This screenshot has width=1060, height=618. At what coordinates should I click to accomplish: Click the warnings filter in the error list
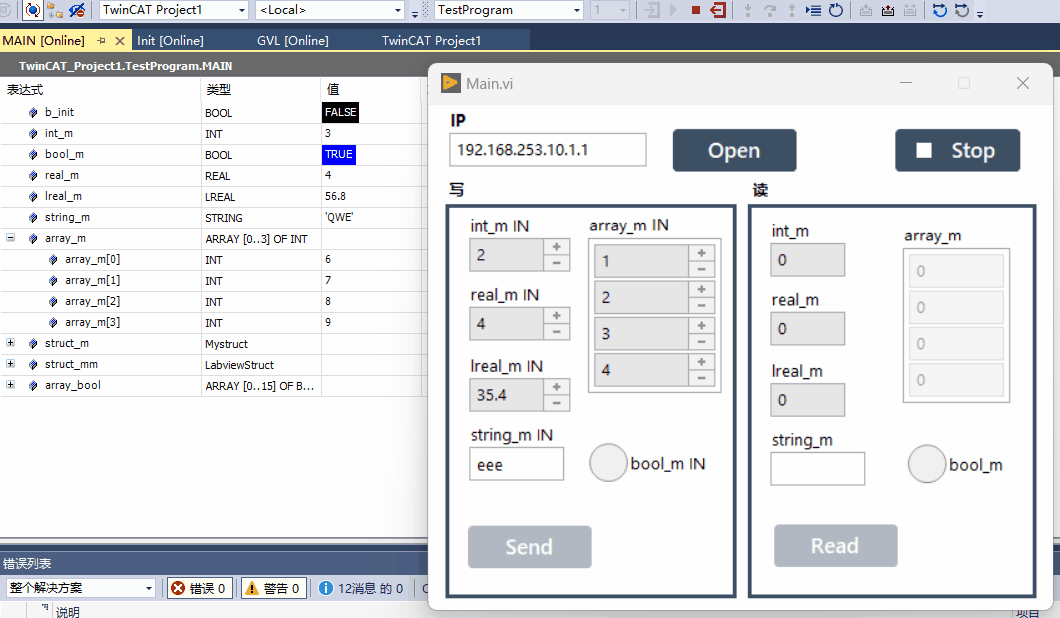(273, 588)
